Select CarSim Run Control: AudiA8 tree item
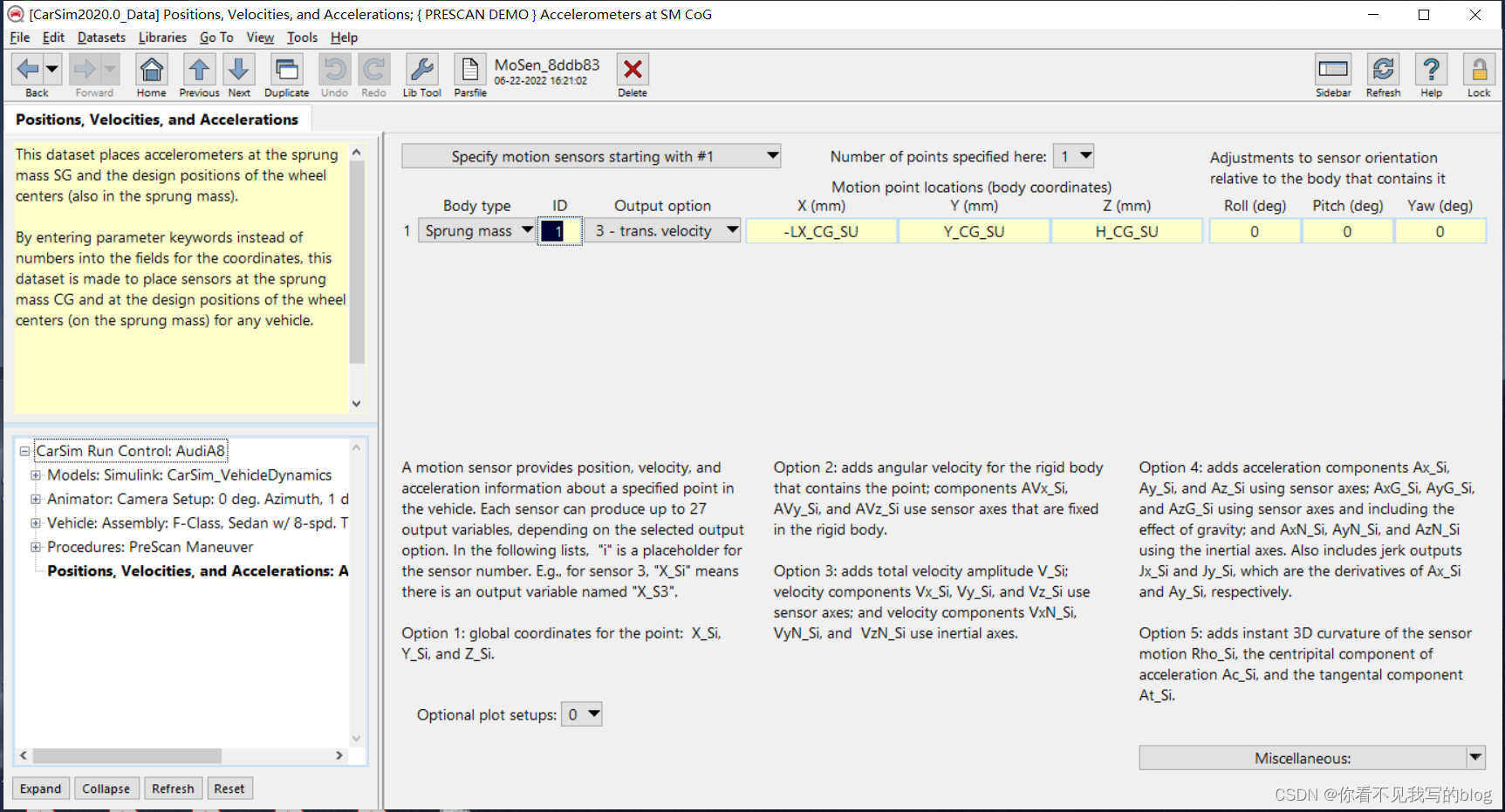Image resolution: width=1505 pixels, height=812 pixels. (131, 451)
